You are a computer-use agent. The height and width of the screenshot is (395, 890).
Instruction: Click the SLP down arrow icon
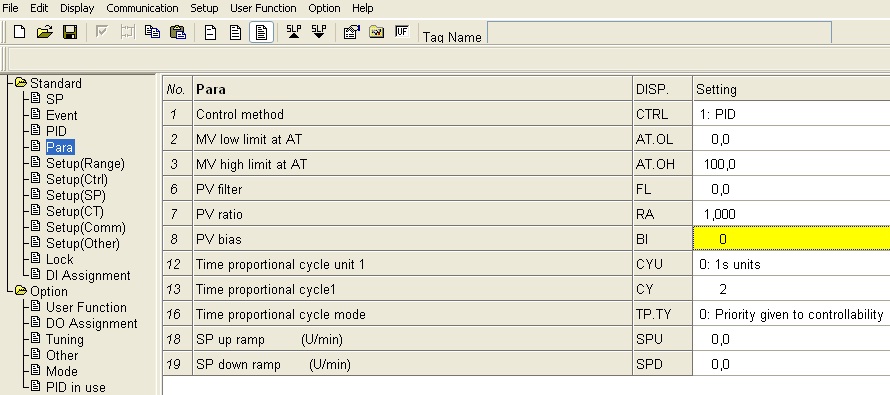tap(319, 32)
